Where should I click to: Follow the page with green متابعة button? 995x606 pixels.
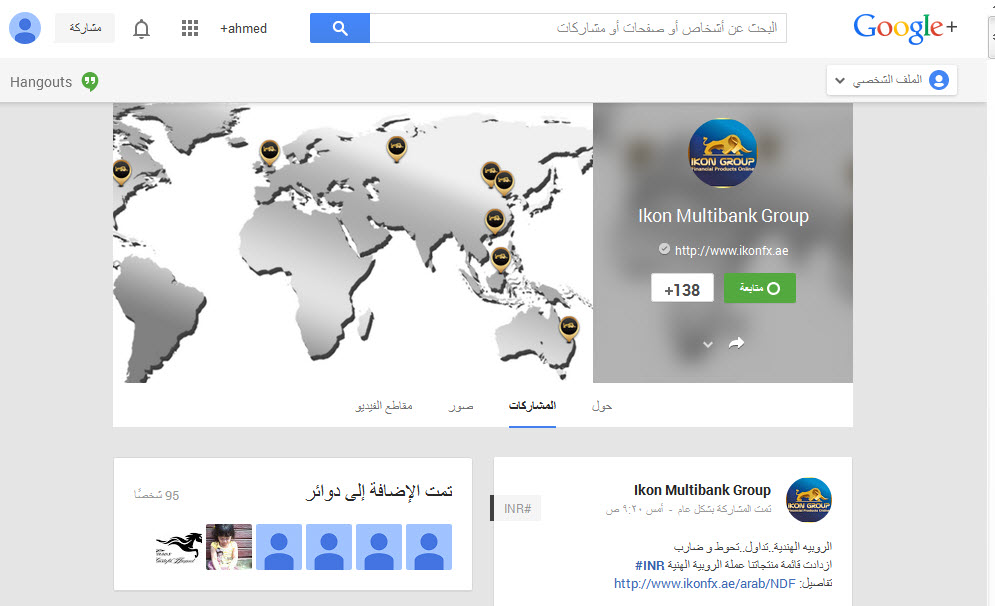point(760,288)
